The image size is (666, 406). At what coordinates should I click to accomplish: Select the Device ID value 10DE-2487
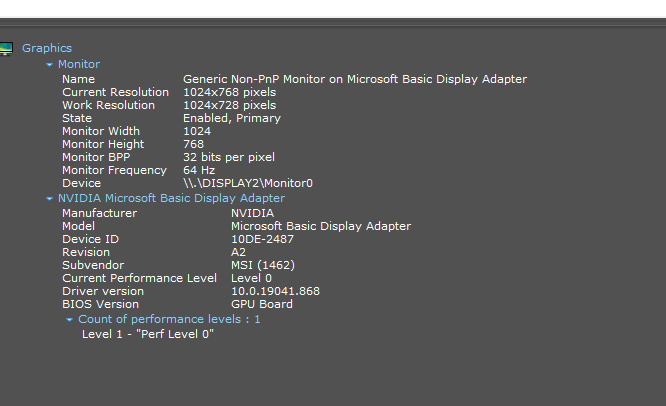[262, 239]
